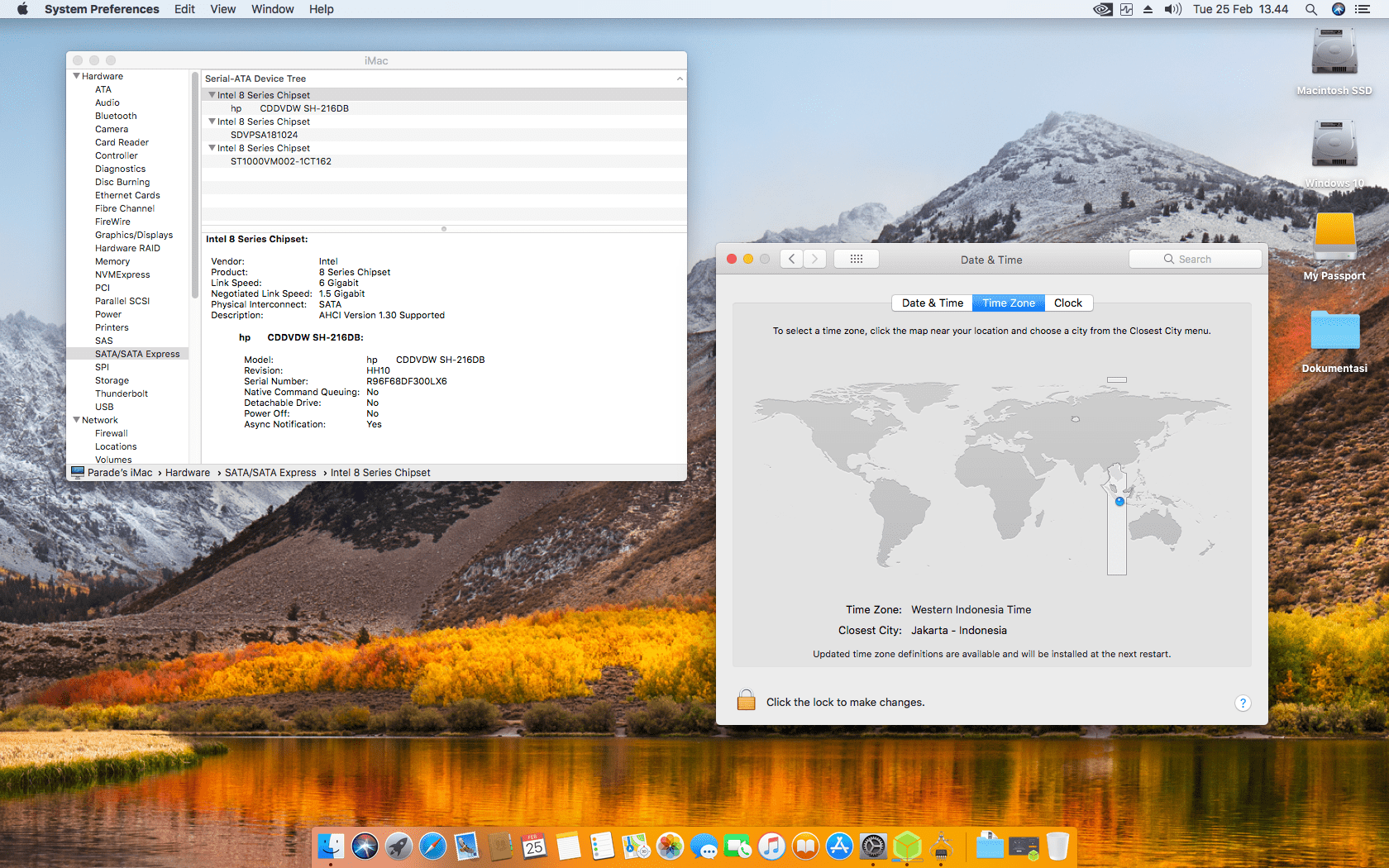Open Date & Time help button

tap(1243, 703)
